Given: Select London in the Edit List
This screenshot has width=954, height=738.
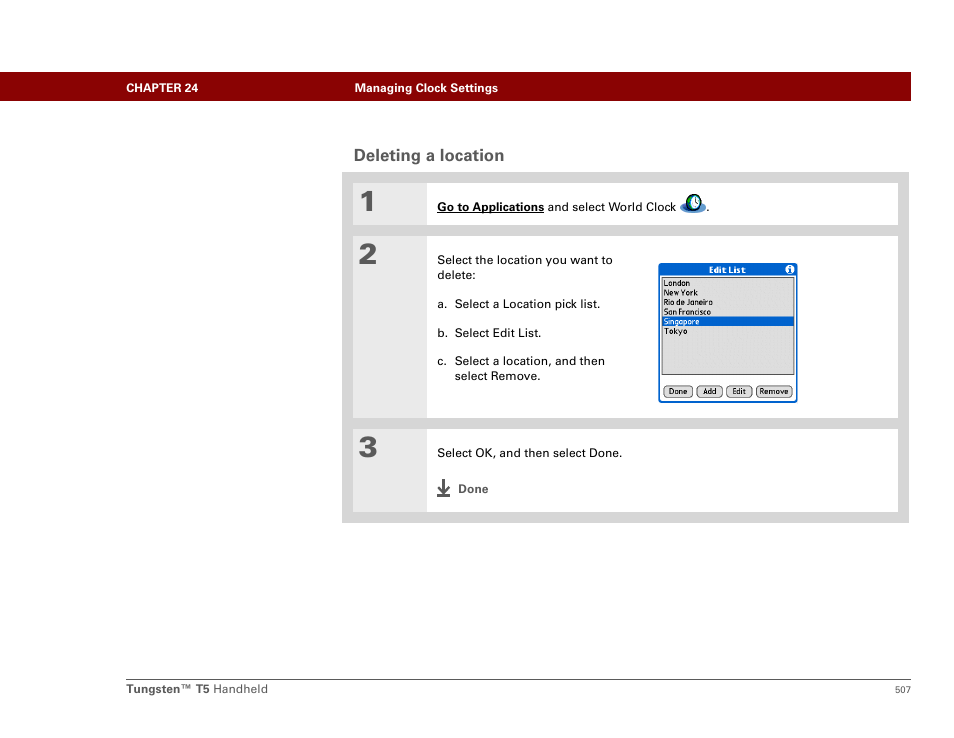Looking at the screenshot, I should [x=728, y=283].
